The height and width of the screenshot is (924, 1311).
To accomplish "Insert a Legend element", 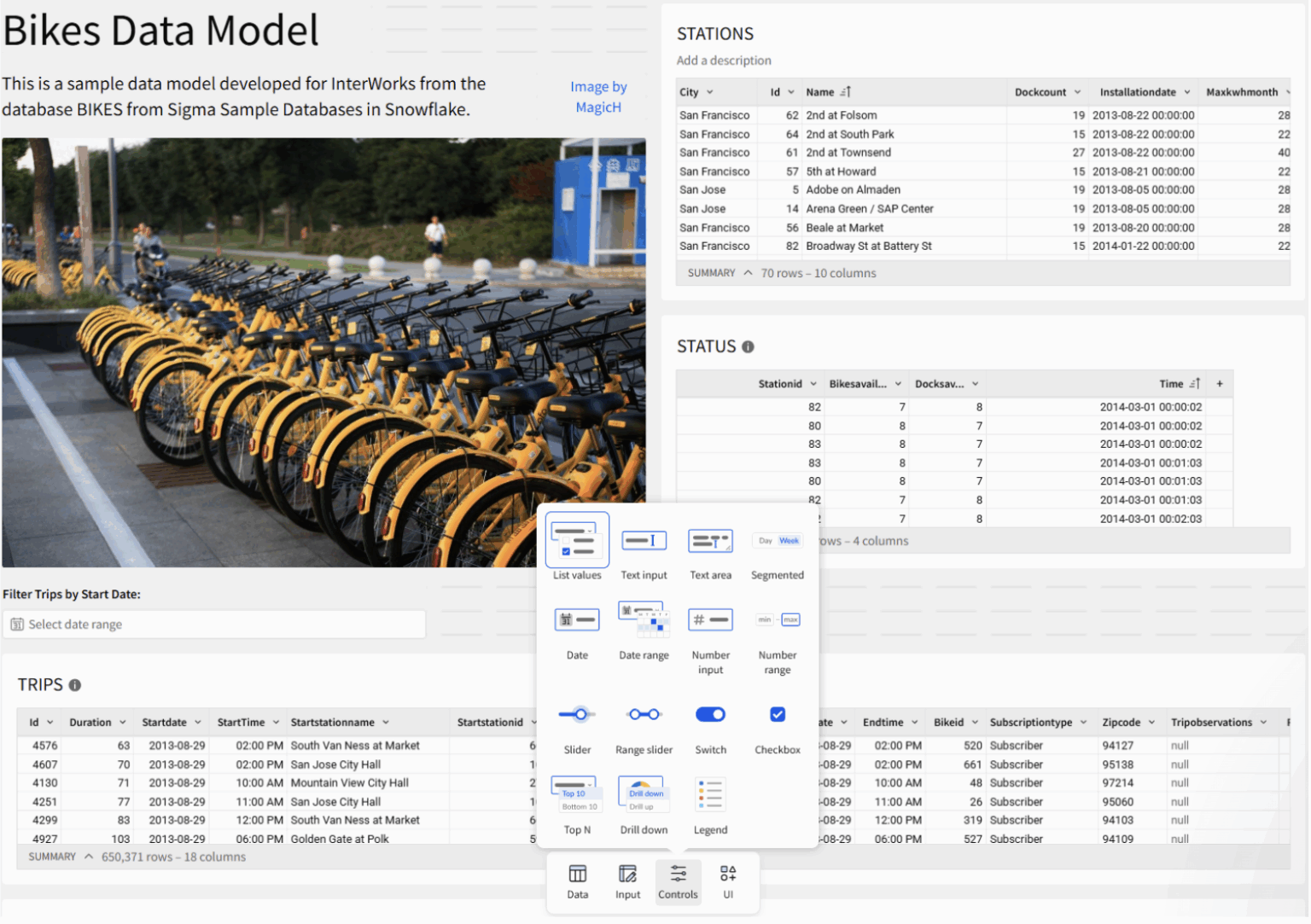I will tap(710, 799).
